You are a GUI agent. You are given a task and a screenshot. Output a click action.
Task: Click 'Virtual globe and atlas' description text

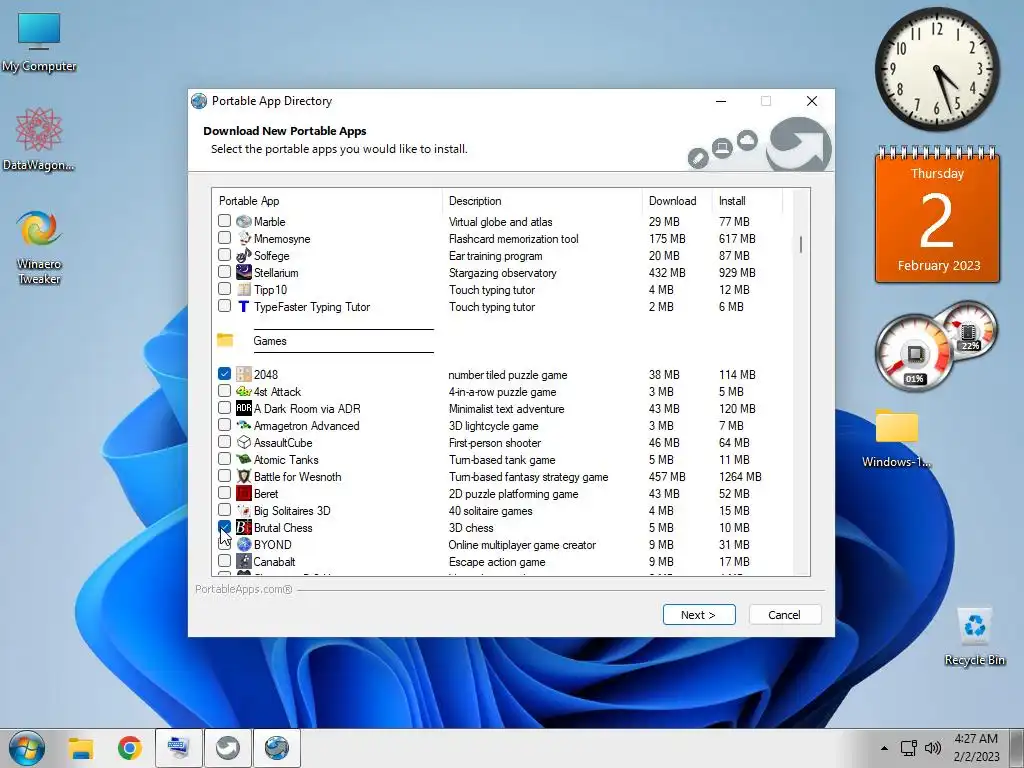click(x=500, y=221)
